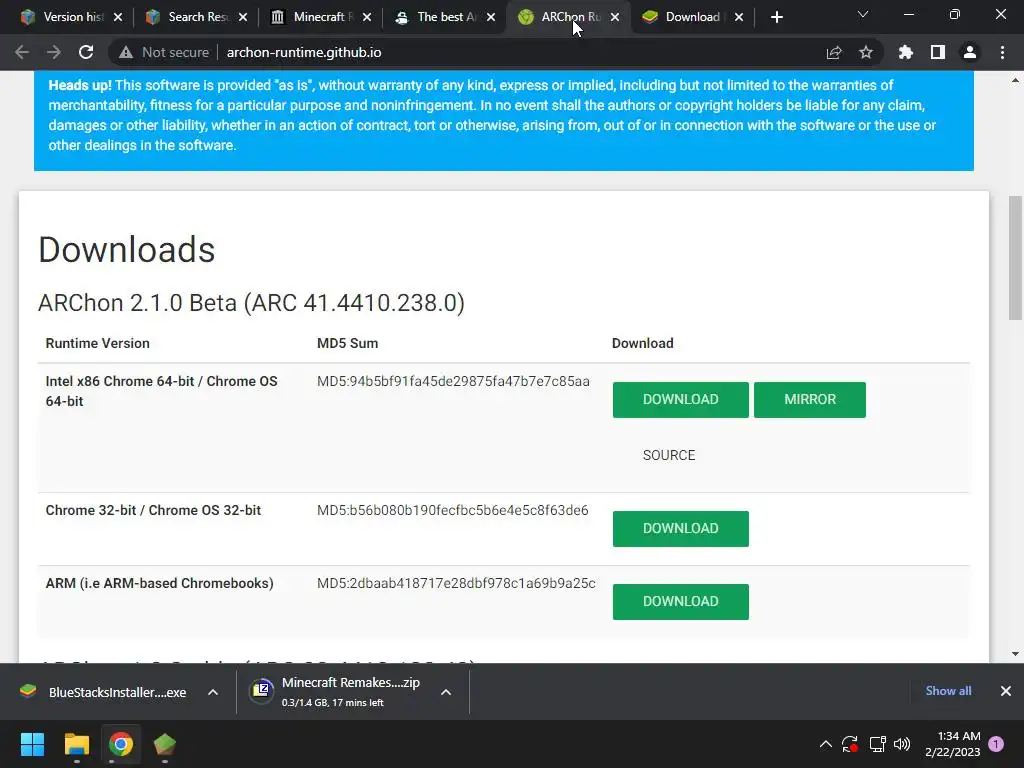This screenshot has width=1024, height=768.
Task: Share this page via share icon
Action: click(x=834, y=52)
